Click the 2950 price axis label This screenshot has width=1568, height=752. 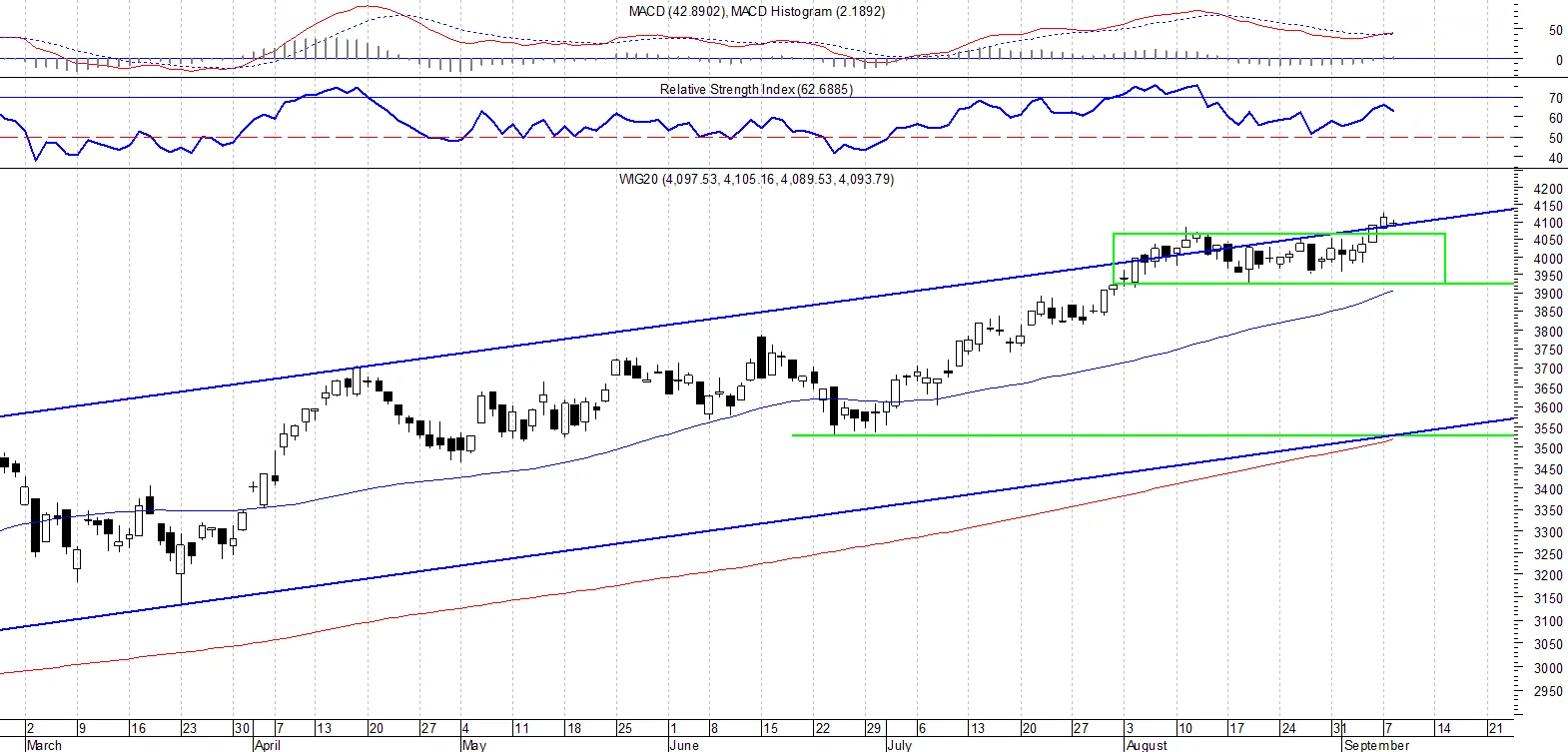1548,691
